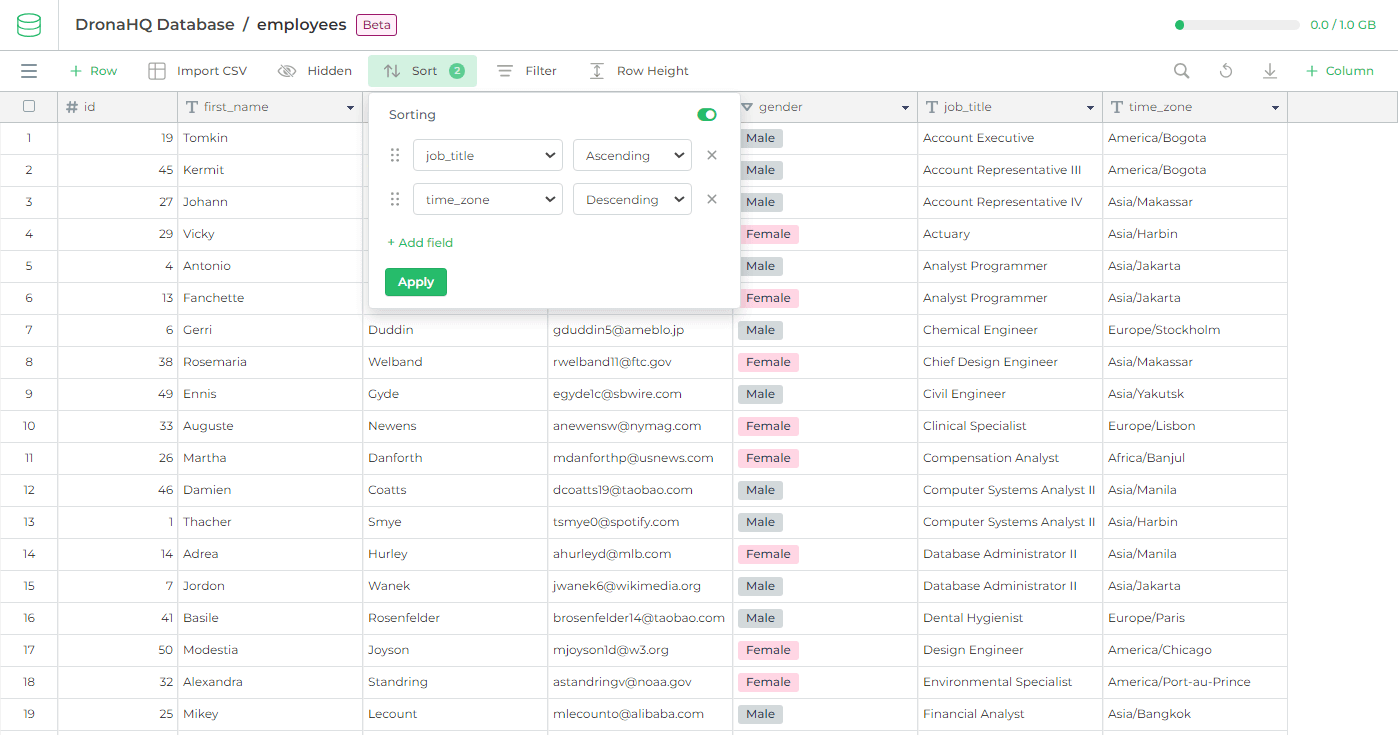Select the Europe/Stockholm time zone cell
The height and width of the screenshot is (736, 1398).
(1195, 330)
